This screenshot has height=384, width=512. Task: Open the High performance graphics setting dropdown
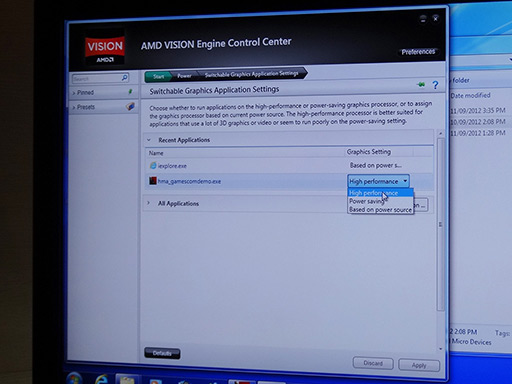[x=378, y=181]
